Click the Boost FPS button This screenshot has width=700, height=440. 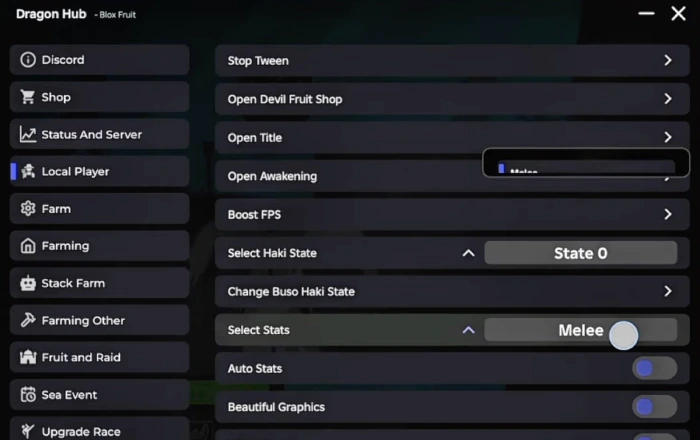tap(452, 214)
